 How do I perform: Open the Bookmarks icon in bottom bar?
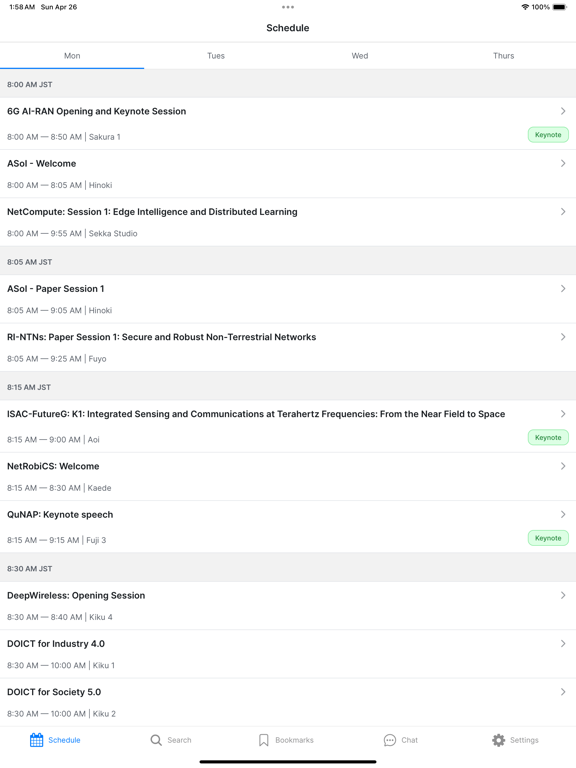click(x=264, y=740)
